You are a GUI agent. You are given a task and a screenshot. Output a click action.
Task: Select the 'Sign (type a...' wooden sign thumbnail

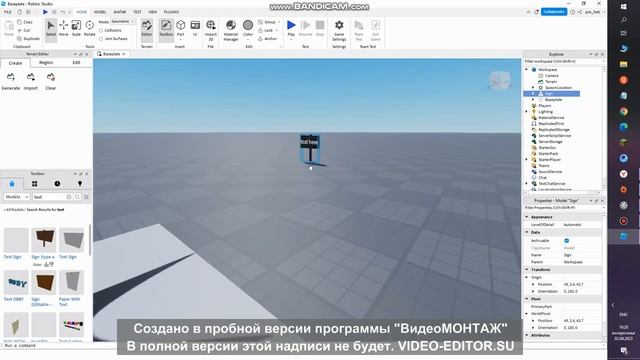pos(44,240)
